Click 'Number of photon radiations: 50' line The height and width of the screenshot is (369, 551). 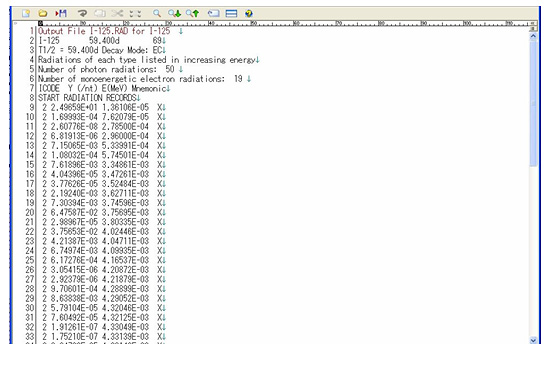(x=106, y=69)
